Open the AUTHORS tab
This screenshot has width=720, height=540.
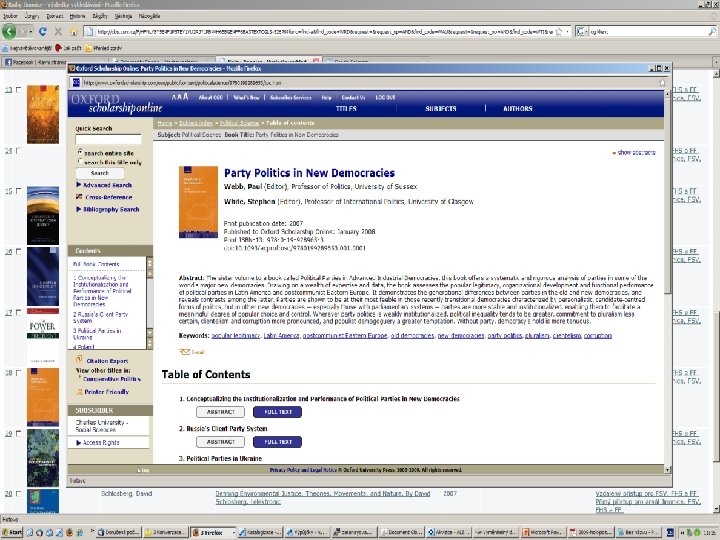click(518, 109)
